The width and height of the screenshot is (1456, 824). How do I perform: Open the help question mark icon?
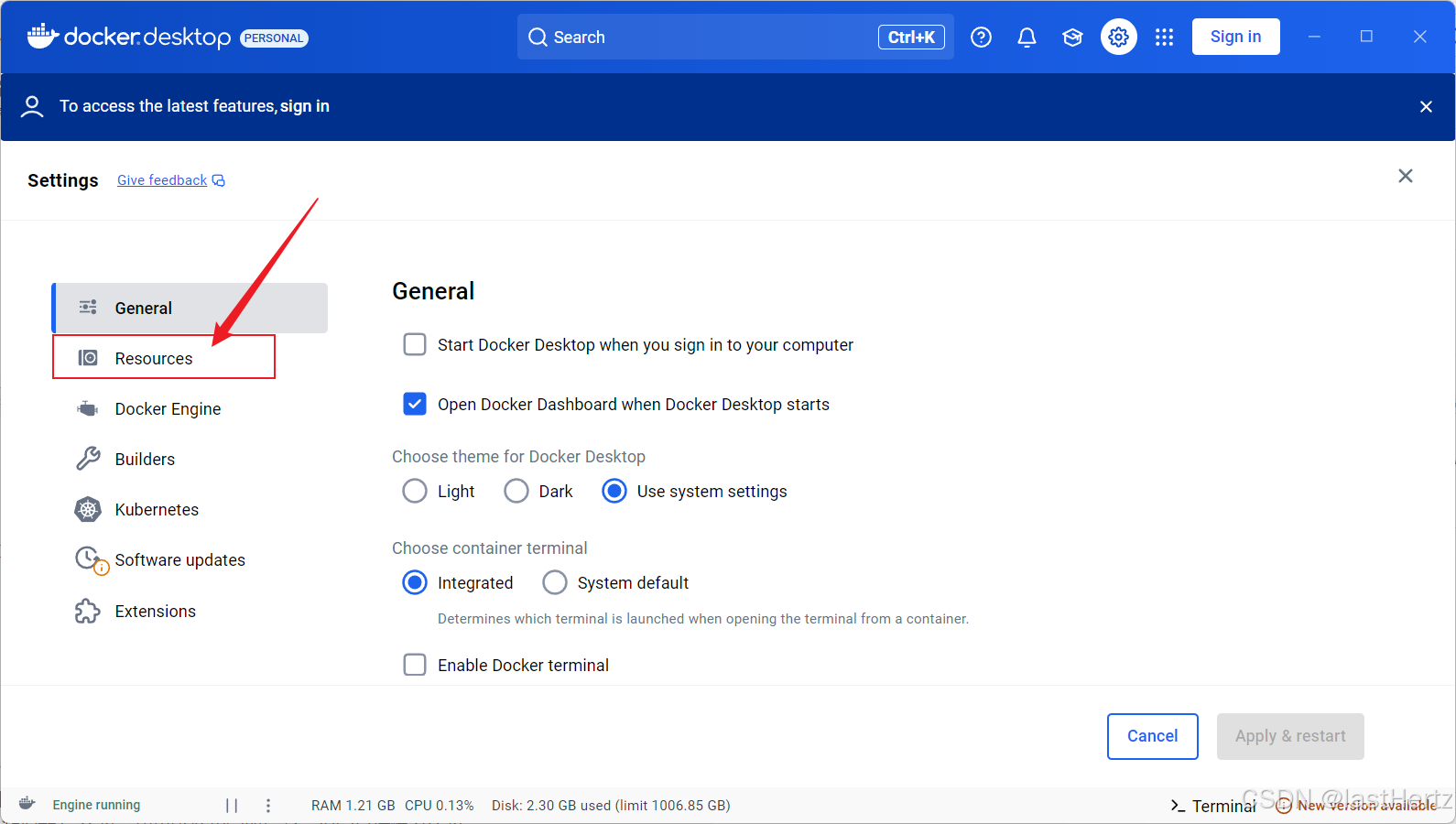pyautogui.click(x=981, y=37)
